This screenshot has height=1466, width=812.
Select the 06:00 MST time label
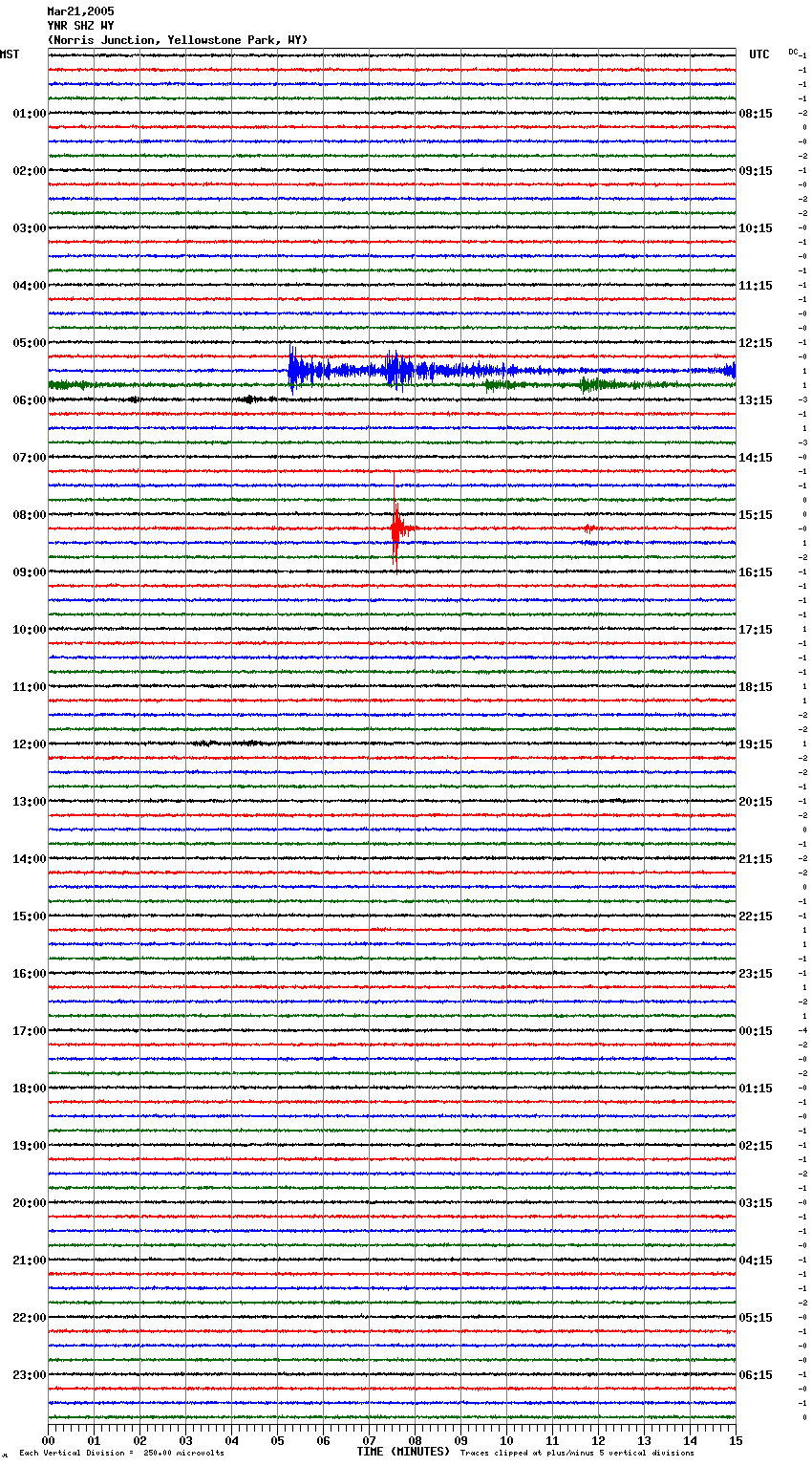(30, 400)
